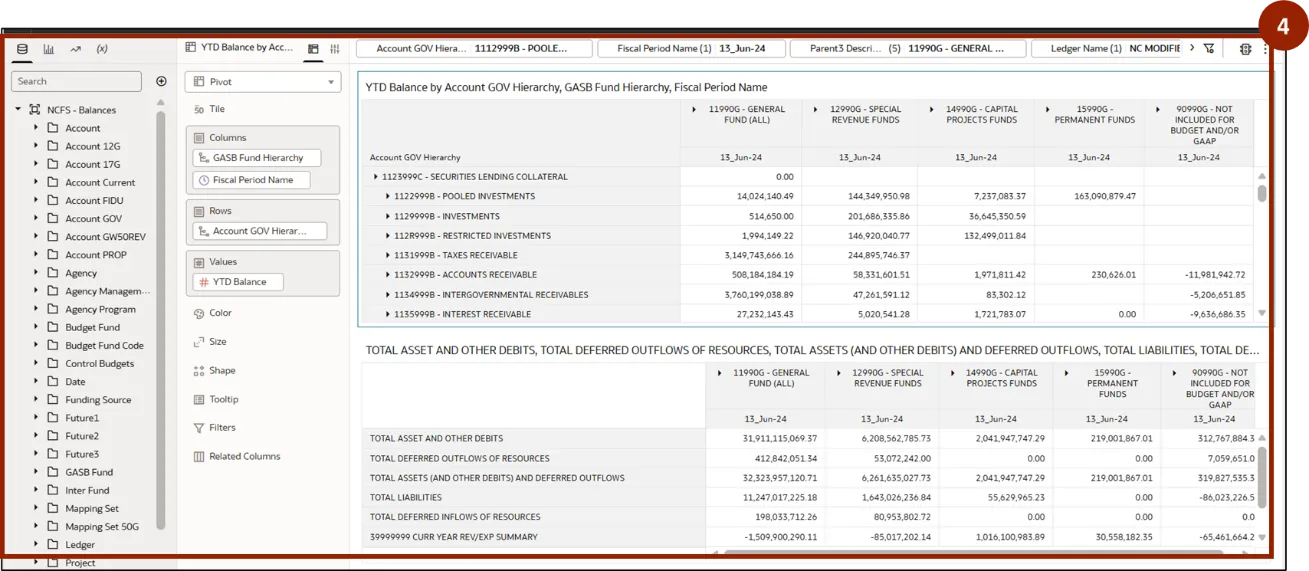Open the Ledger Name filter
The height and width of the screenshot is (571, 1309).
1105,48
